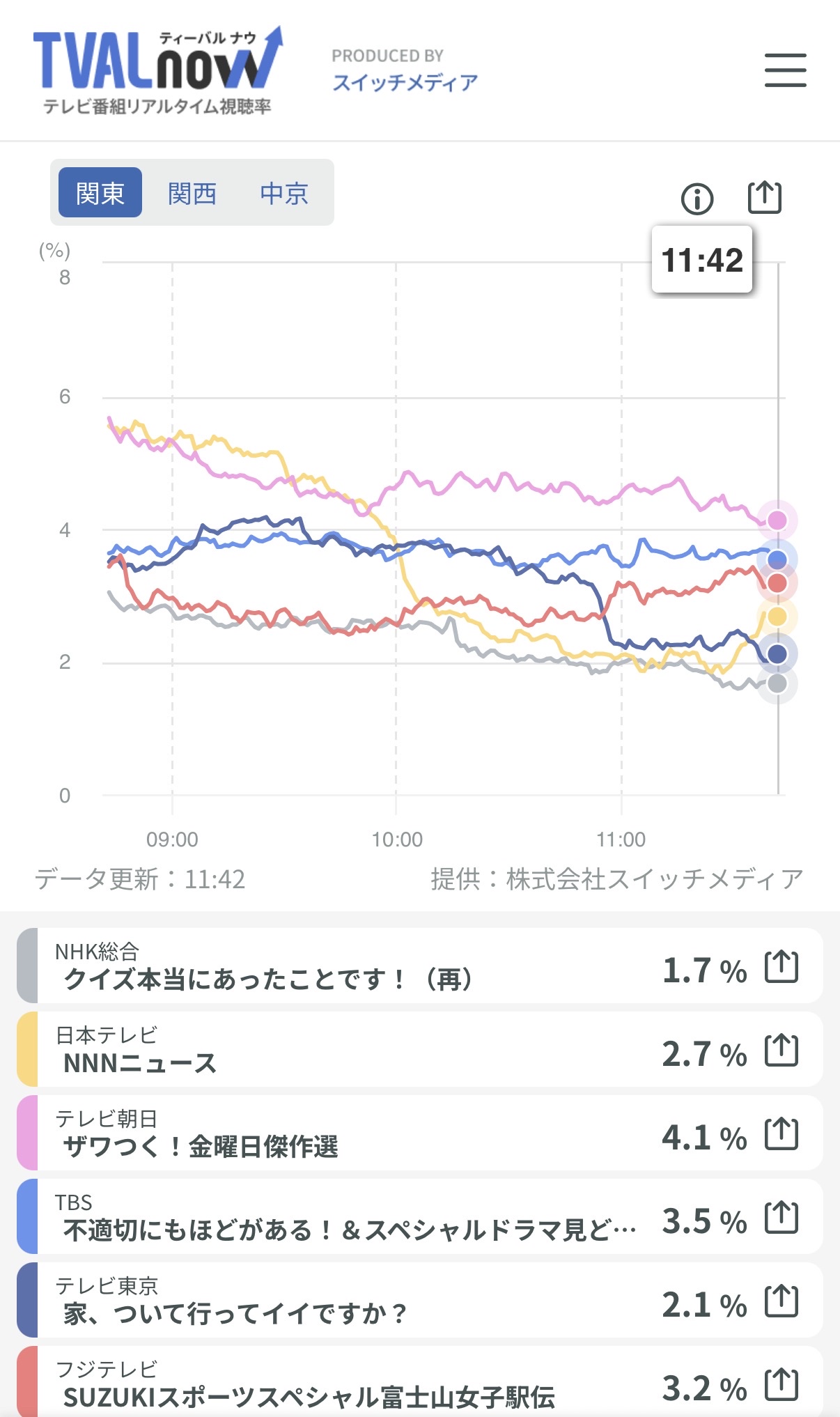The image size is (840, 1417).
Task: Click the chart share icon
Action: pyautogui.click(x=764, y=198)
